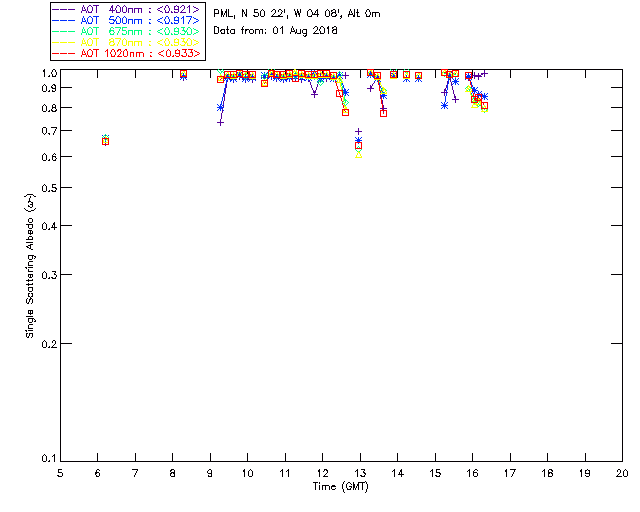Click the blue asterisk marker at 0.8 near time 15

click(x=444, y=105)
